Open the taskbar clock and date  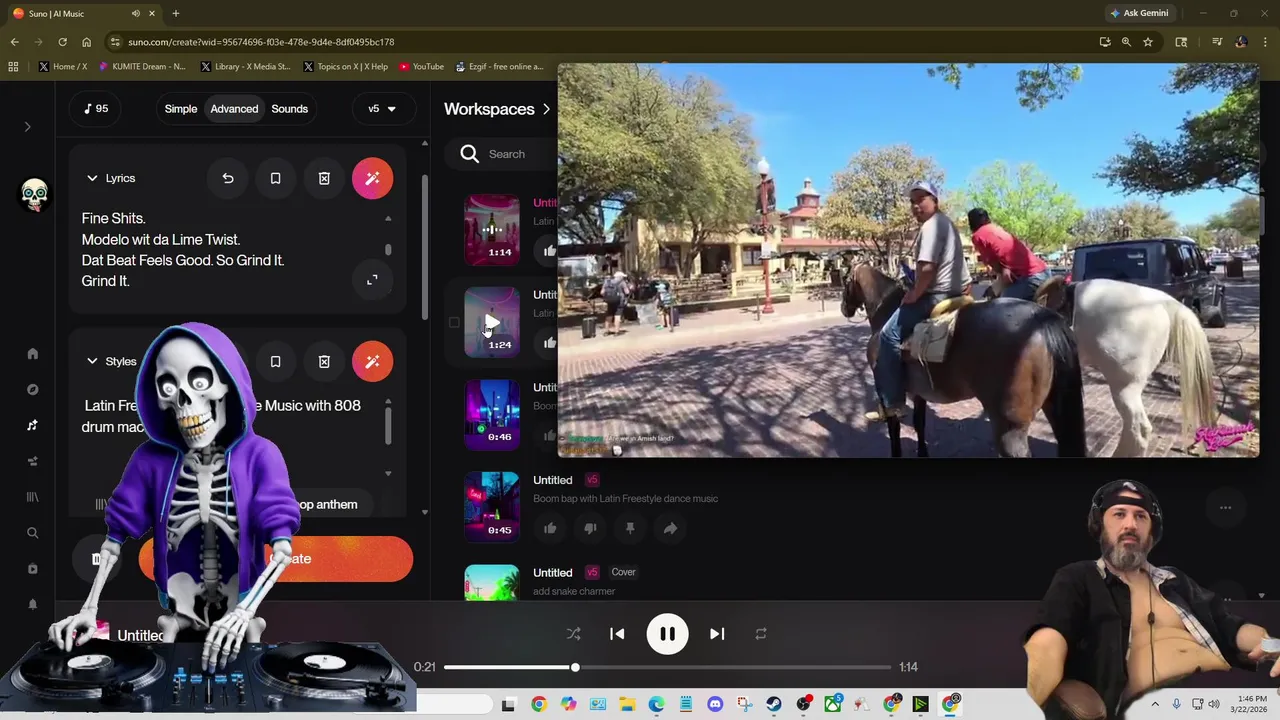point(1252,704)
